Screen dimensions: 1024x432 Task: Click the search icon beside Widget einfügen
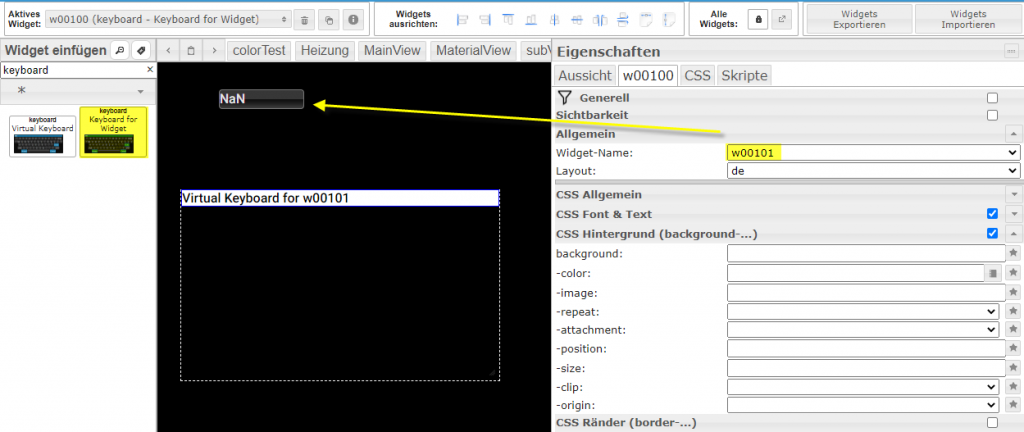[x=118, y=50]
